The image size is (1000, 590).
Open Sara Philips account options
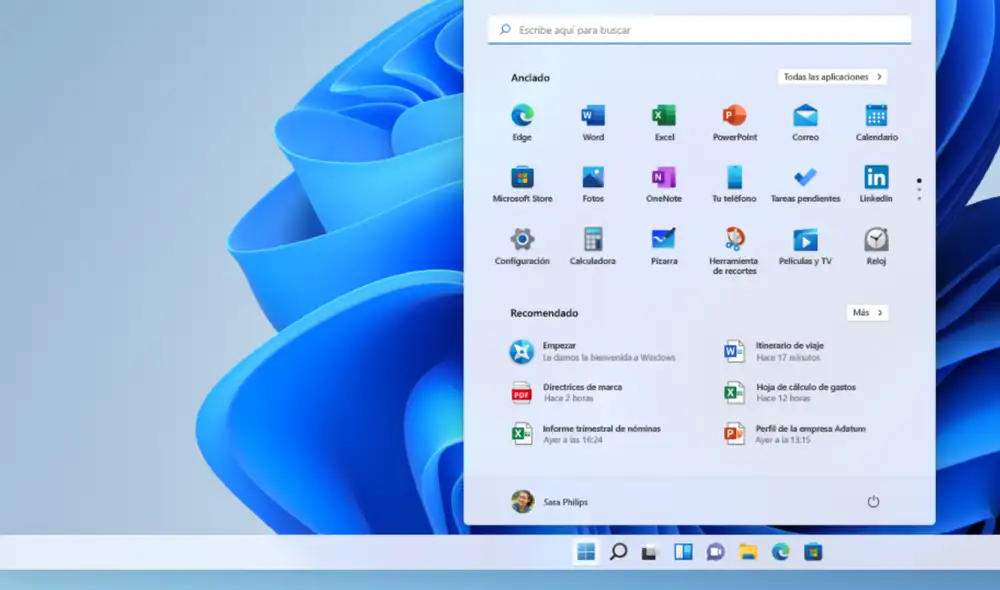coord(553,503)
